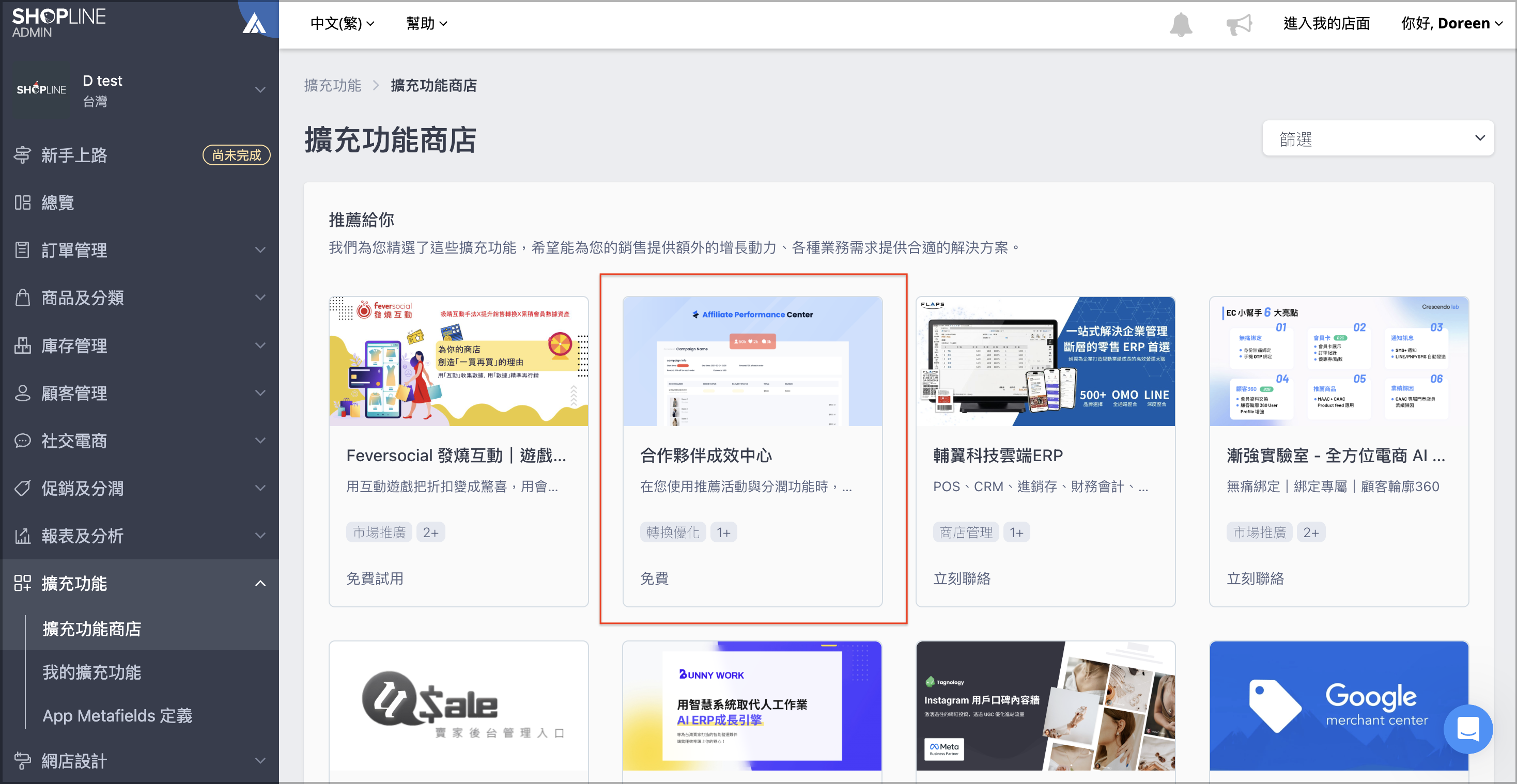Click the 新手上路 signpost icon
Image resolution: width=1517 pixels, height=784 pixels.
point(22,155)
